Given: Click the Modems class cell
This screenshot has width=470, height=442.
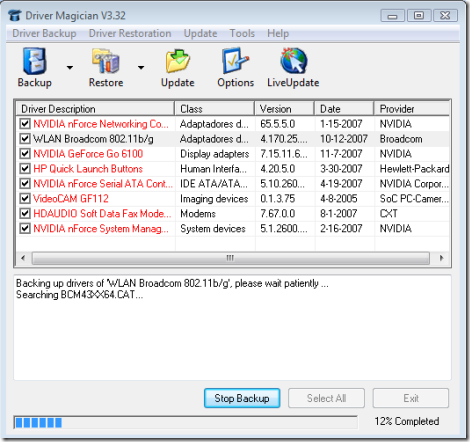Looking at the screenshot, I should click(198, 213).
